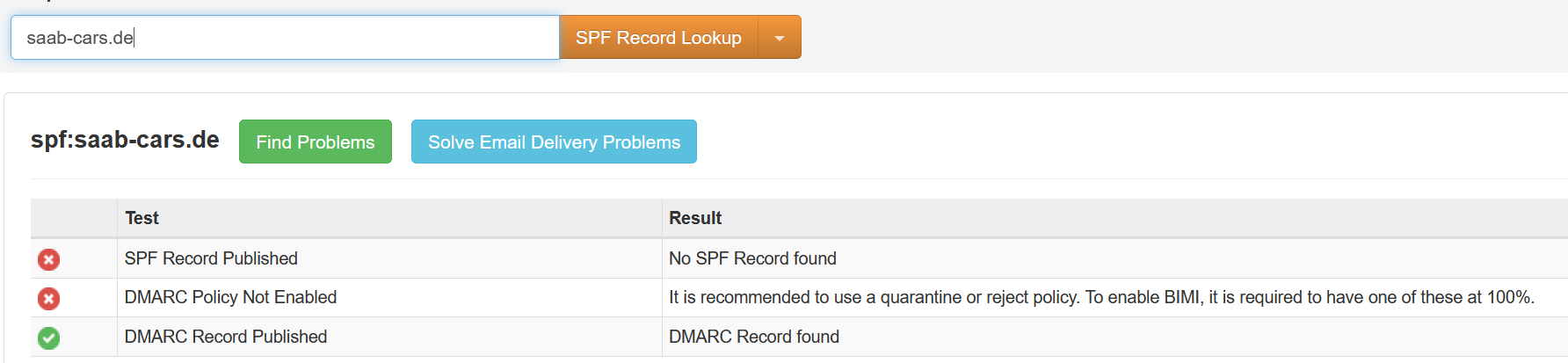
Task: Click the blank status column header cell
Action: [74, 218]
